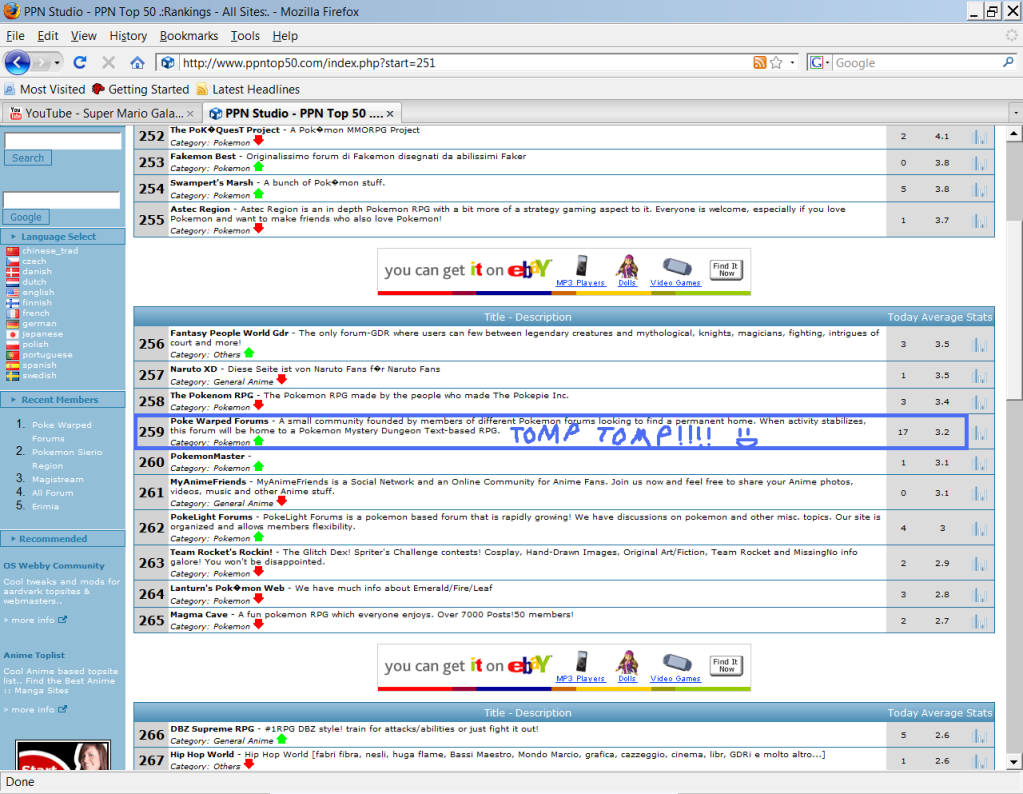Close the PPN Studio tab
Screen dimensions: 1023x794
point(390,114)
